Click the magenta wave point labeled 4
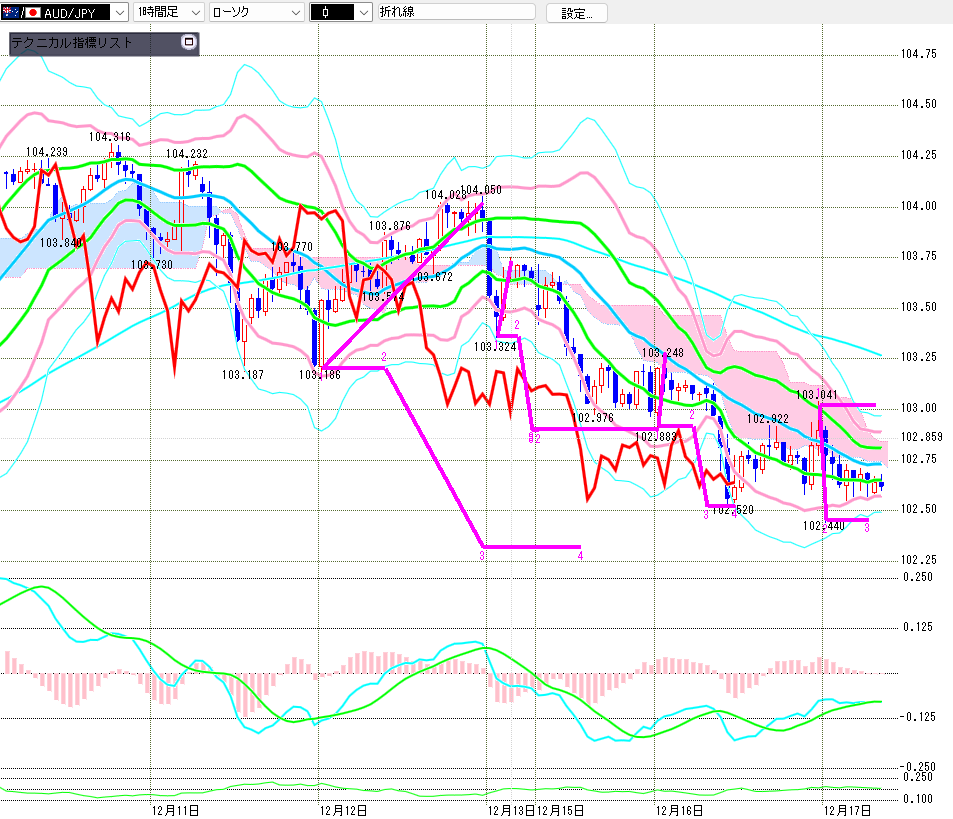This screenshot has width=953, height=819. pyautogui.click(x=580, y=555)
